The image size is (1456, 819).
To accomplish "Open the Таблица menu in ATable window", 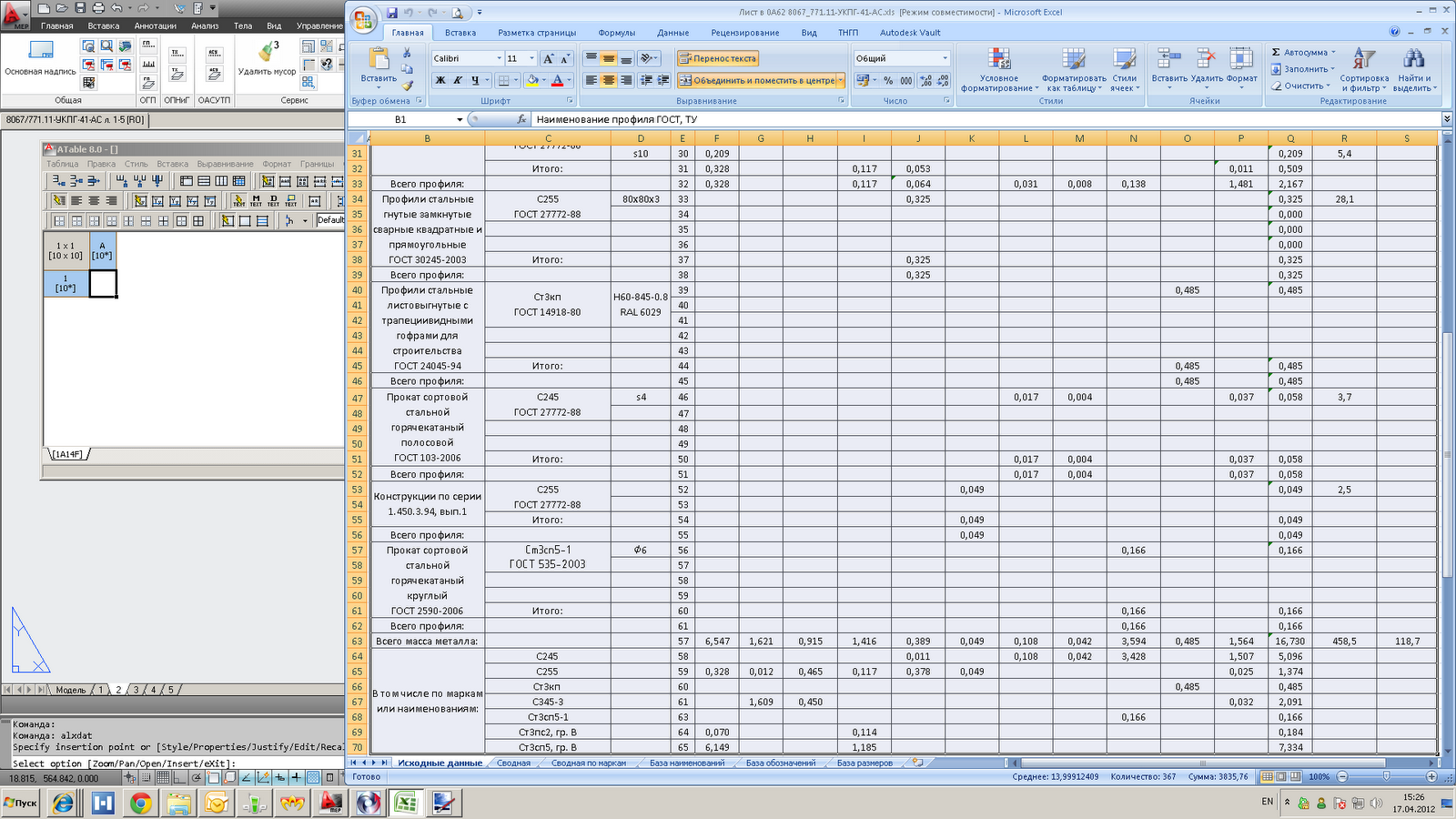I will click(63, 164).
